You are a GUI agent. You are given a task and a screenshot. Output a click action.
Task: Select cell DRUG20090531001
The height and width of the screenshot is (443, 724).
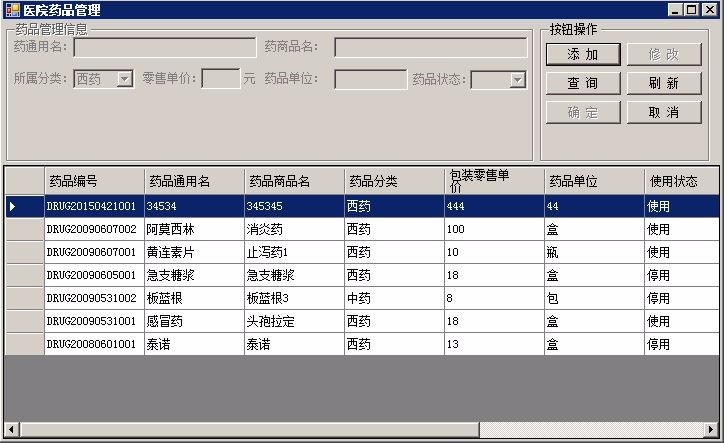coord(95,321)
